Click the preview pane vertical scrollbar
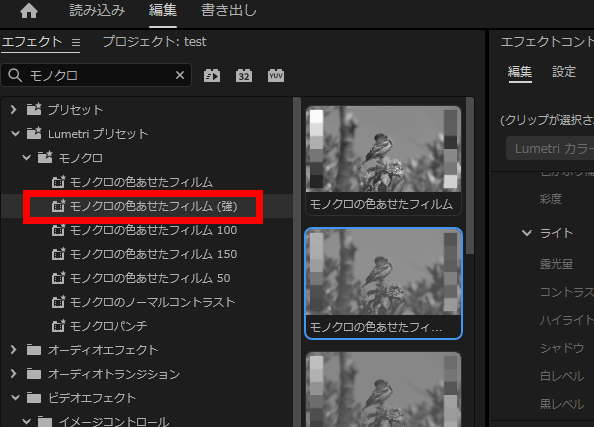 [x=470, y=175]
